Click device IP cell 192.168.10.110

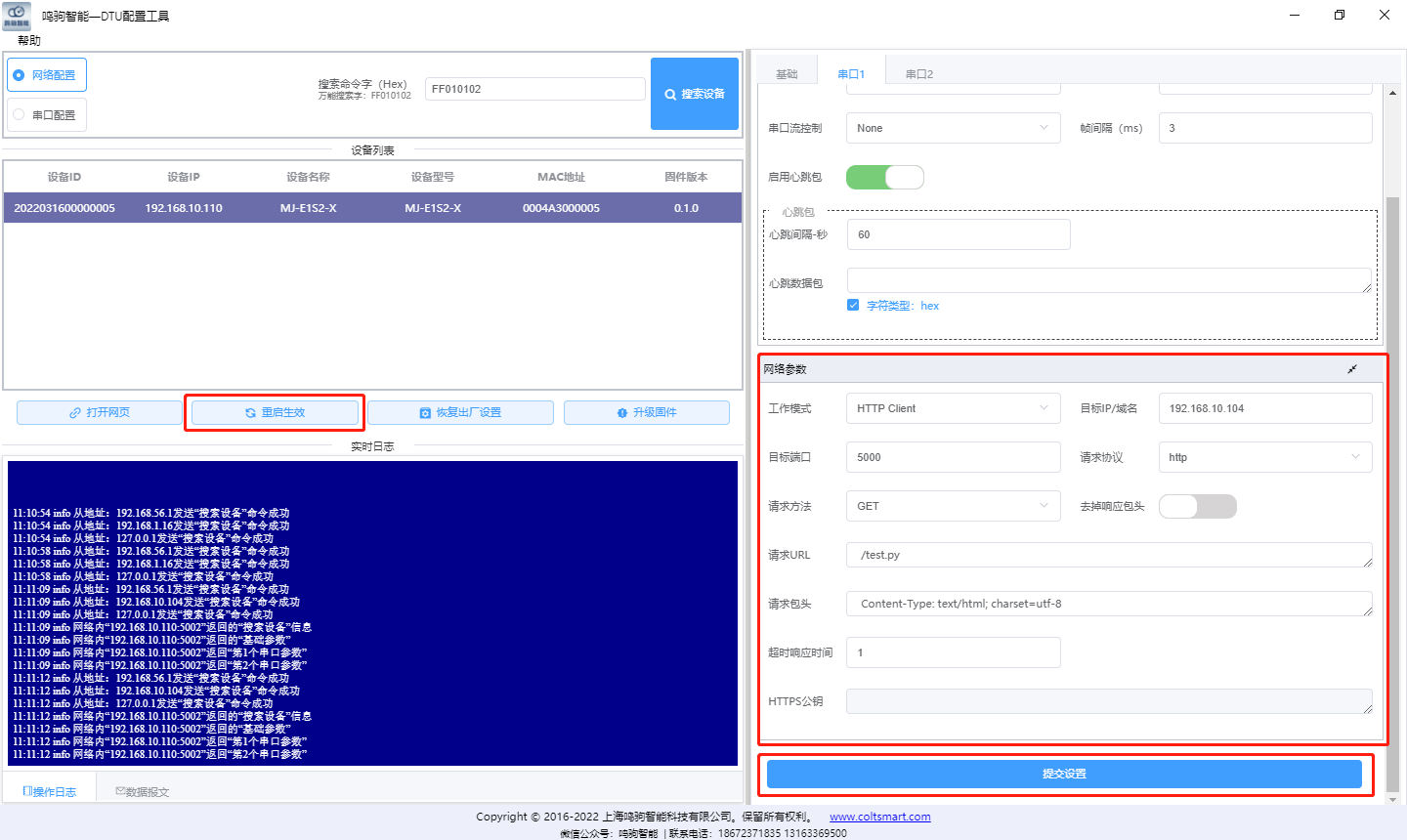pos(184,208)
